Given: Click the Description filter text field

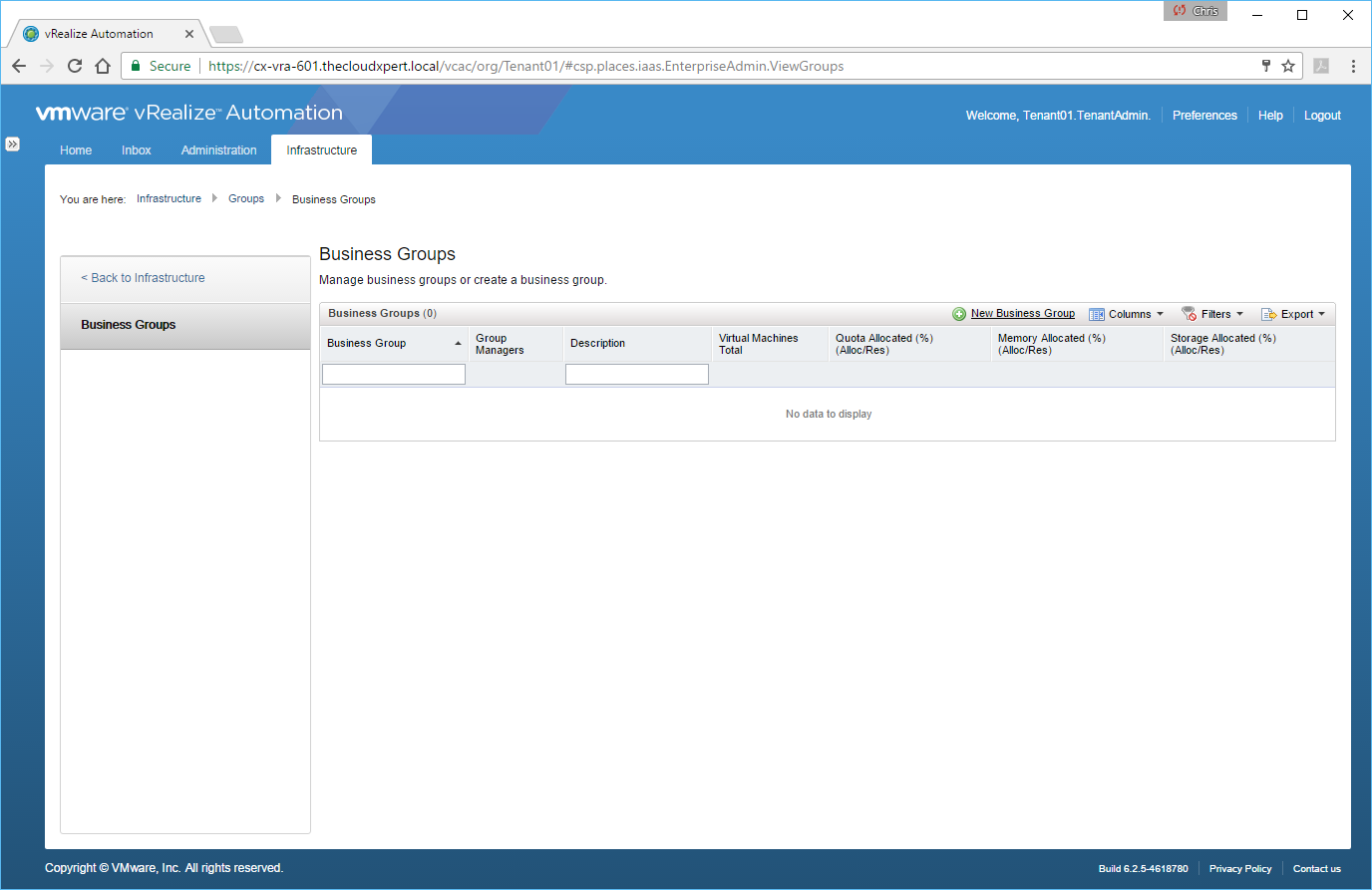Looking at the screenshot, I should pos(637,374).
